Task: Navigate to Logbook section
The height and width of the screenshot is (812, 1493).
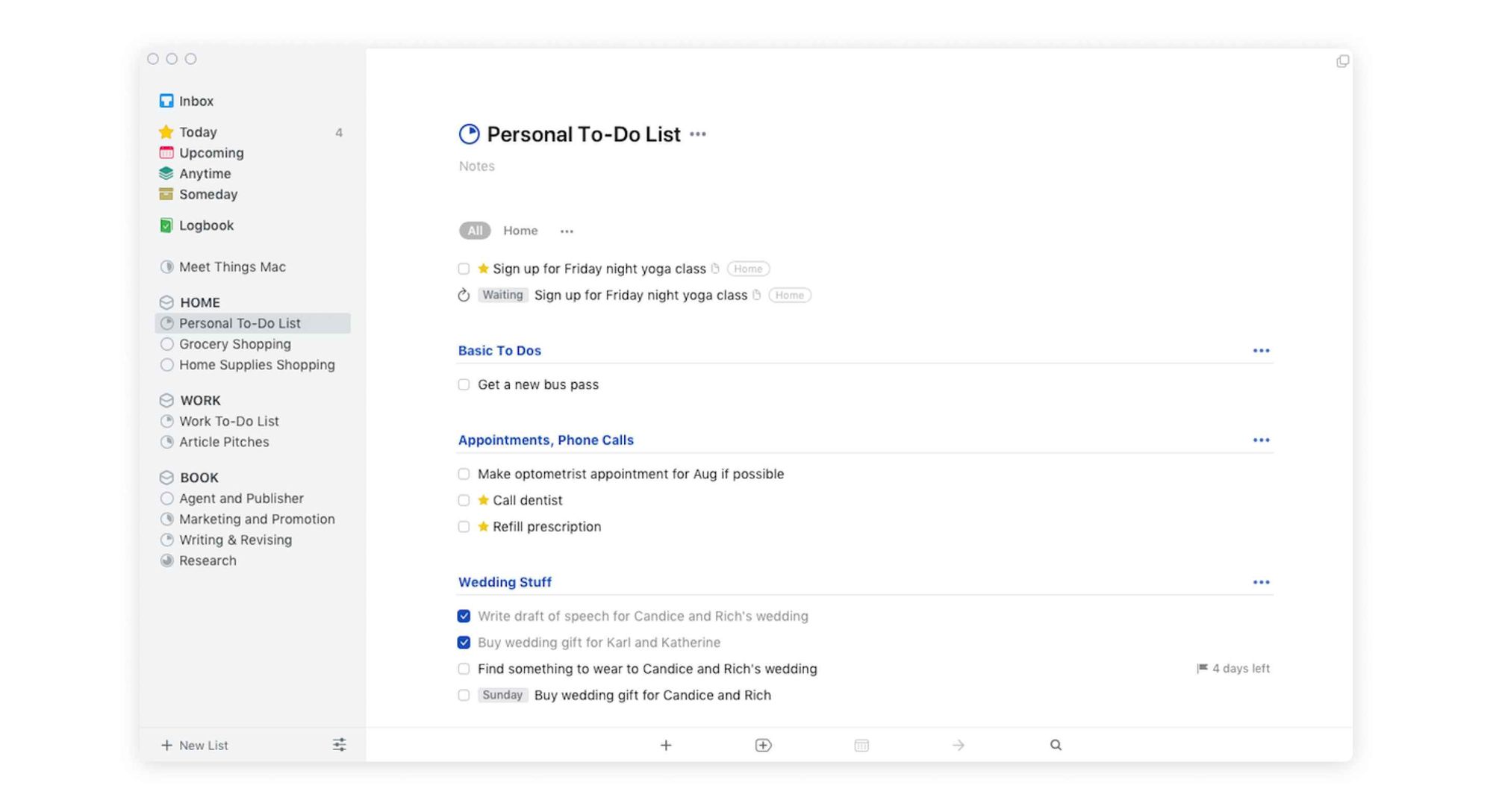Action: coord(206,225)
